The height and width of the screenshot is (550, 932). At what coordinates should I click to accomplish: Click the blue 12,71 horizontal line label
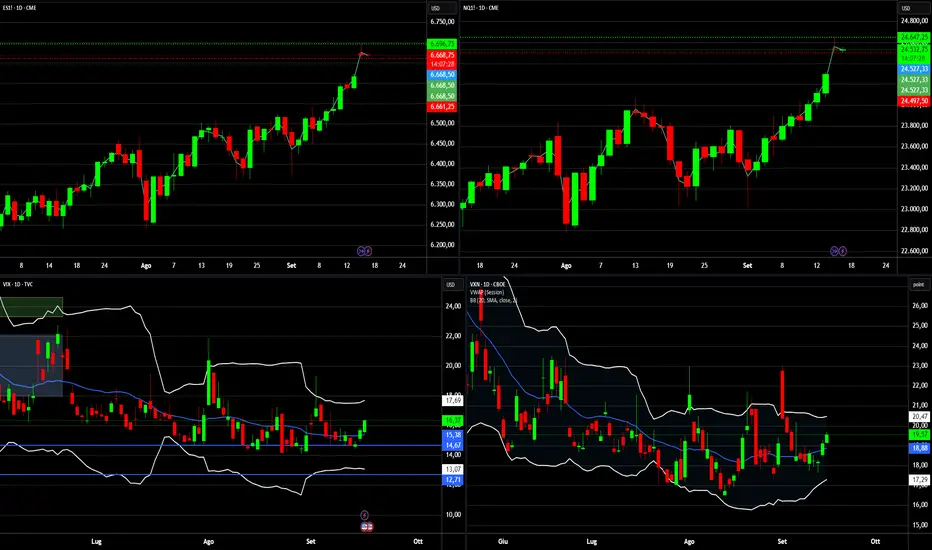coord(453,479)
